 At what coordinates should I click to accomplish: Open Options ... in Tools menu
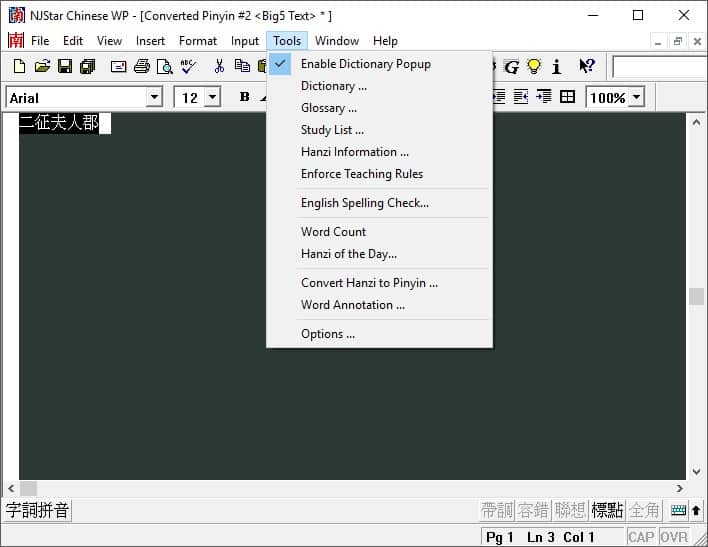point(379,334)
